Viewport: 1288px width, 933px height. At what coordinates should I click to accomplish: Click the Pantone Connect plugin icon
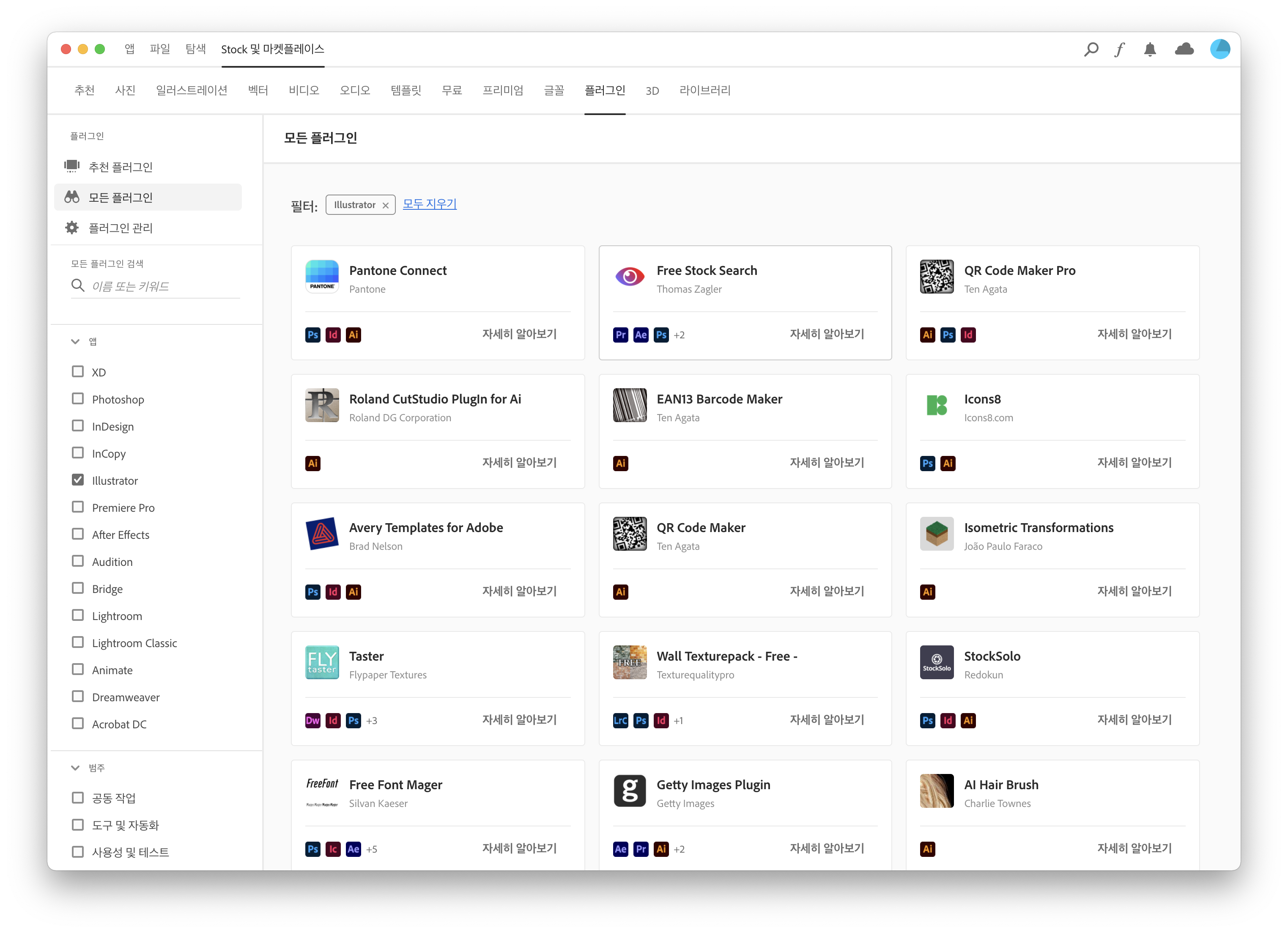pyautogui.click(x=322, y=277)
